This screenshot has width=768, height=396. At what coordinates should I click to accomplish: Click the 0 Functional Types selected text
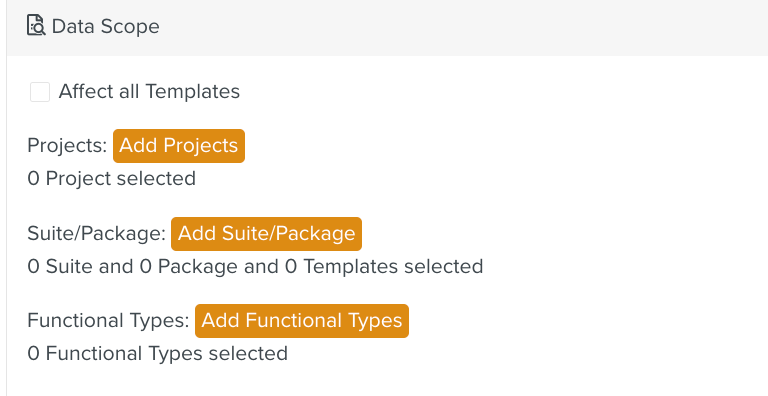coord(158,353)
